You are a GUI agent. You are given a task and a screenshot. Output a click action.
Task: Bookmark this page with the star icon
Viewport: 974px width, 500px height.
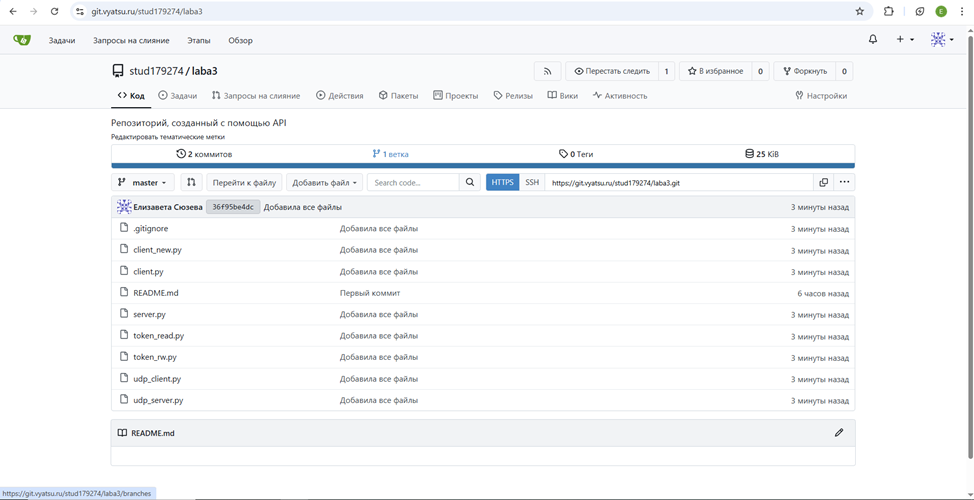point(859,12)
